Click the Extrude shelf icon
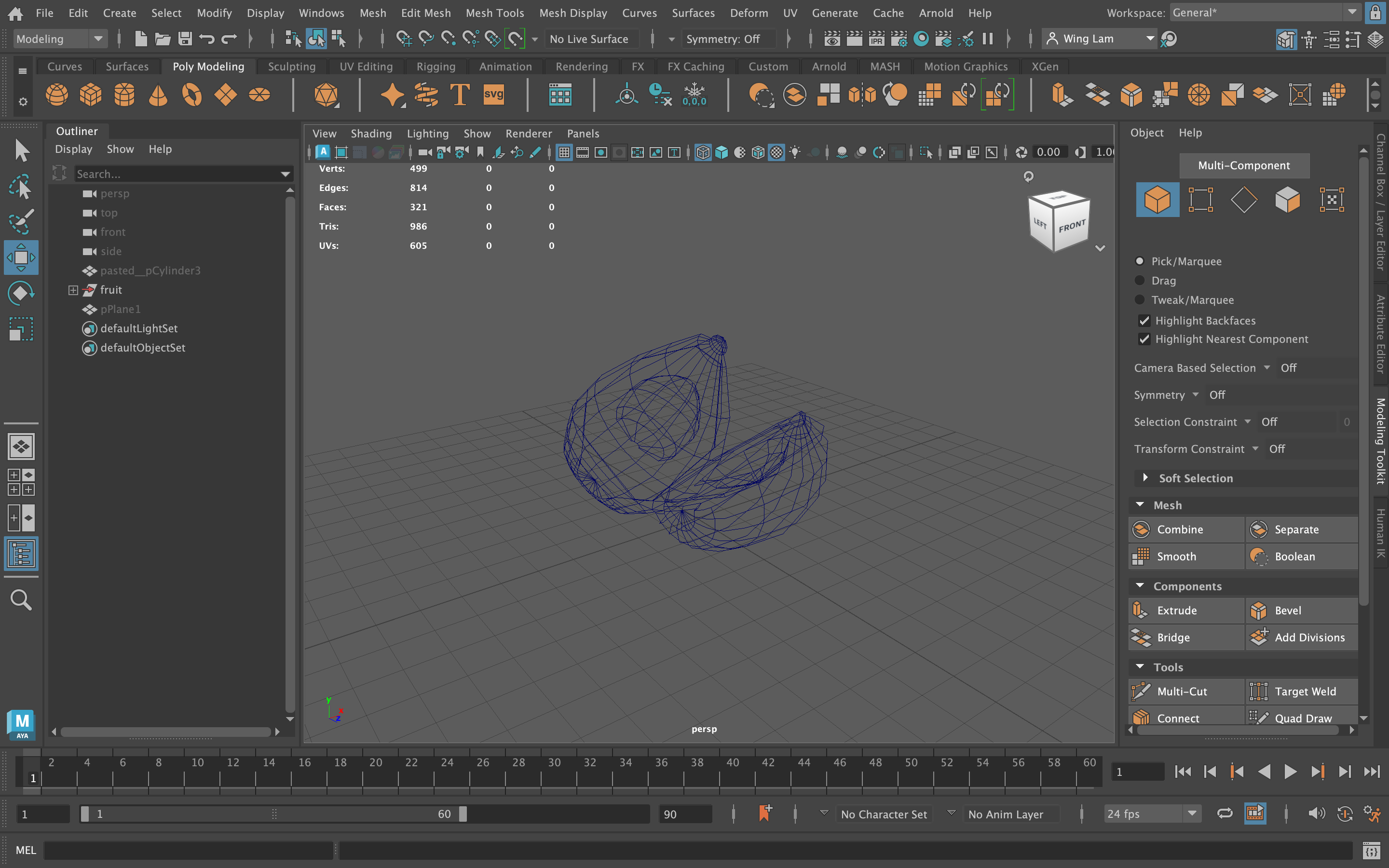The height and width of the screenshot is (868, 1389). pyautogui.click(x=1062, y=95)
